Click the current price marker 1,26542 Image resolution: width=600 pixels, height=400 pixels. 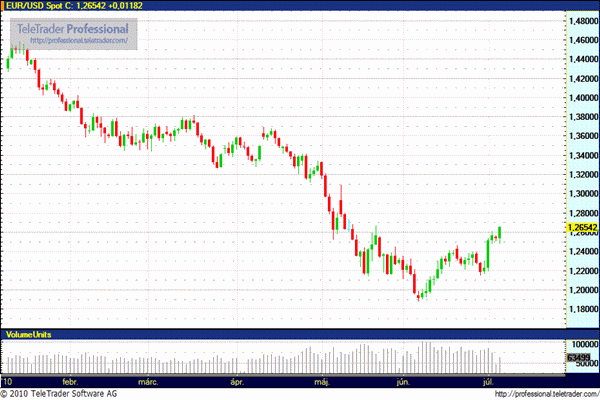[x=581, y=227]
